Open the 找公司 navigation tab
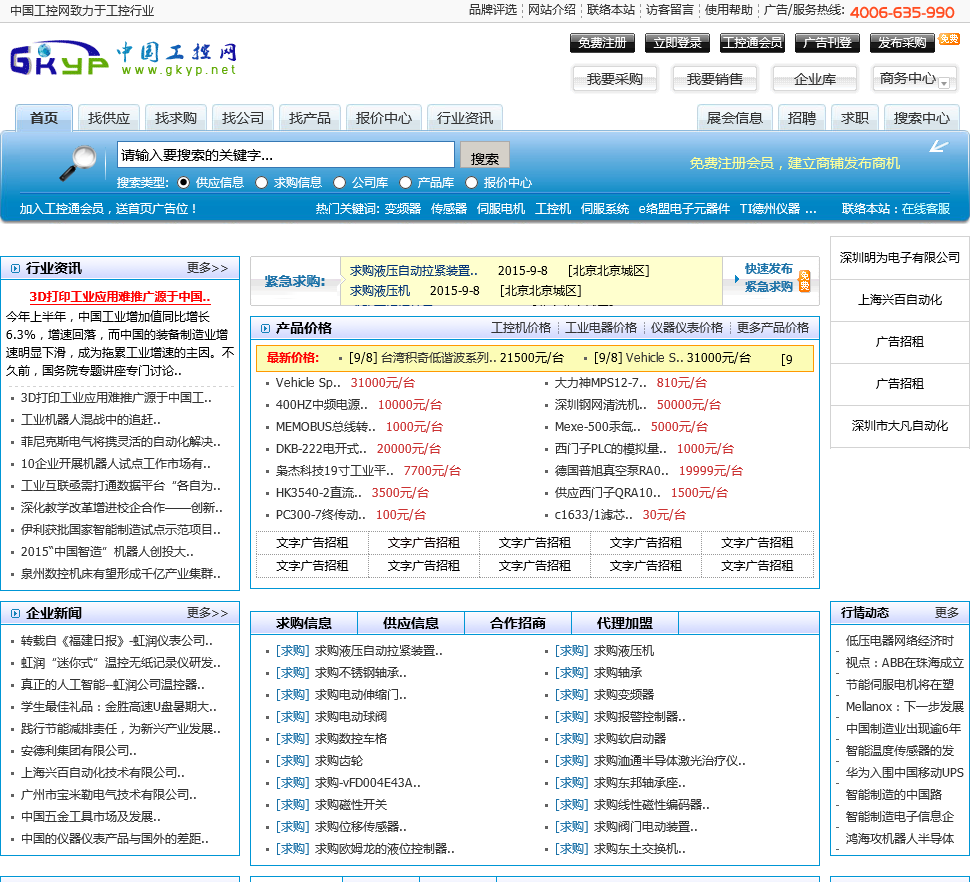The width and height of the screenshot is (970, 882). coord(242,118)
